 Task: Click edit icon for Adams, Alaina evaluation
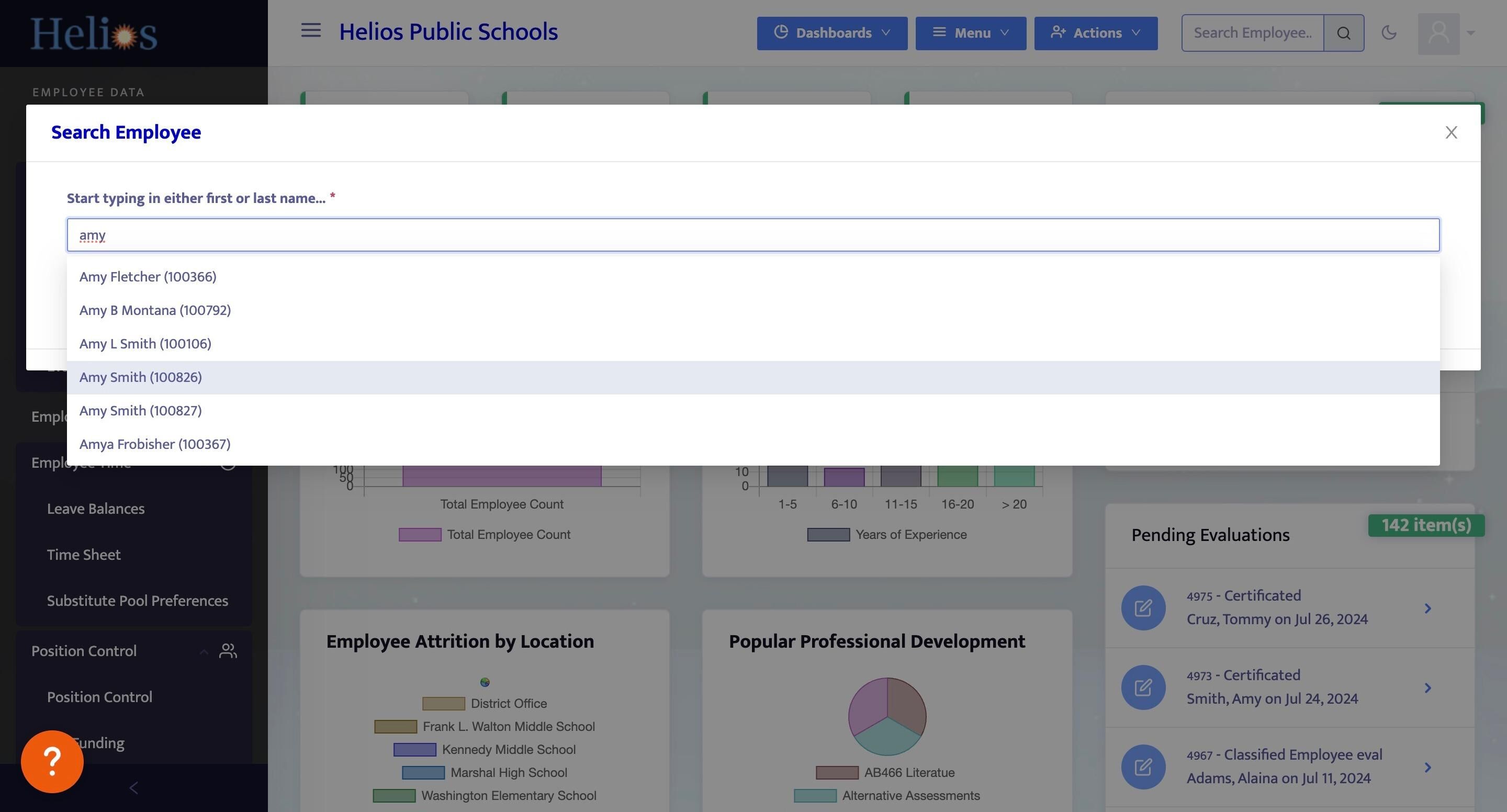pyautogui.click(x=1143, y=767)
